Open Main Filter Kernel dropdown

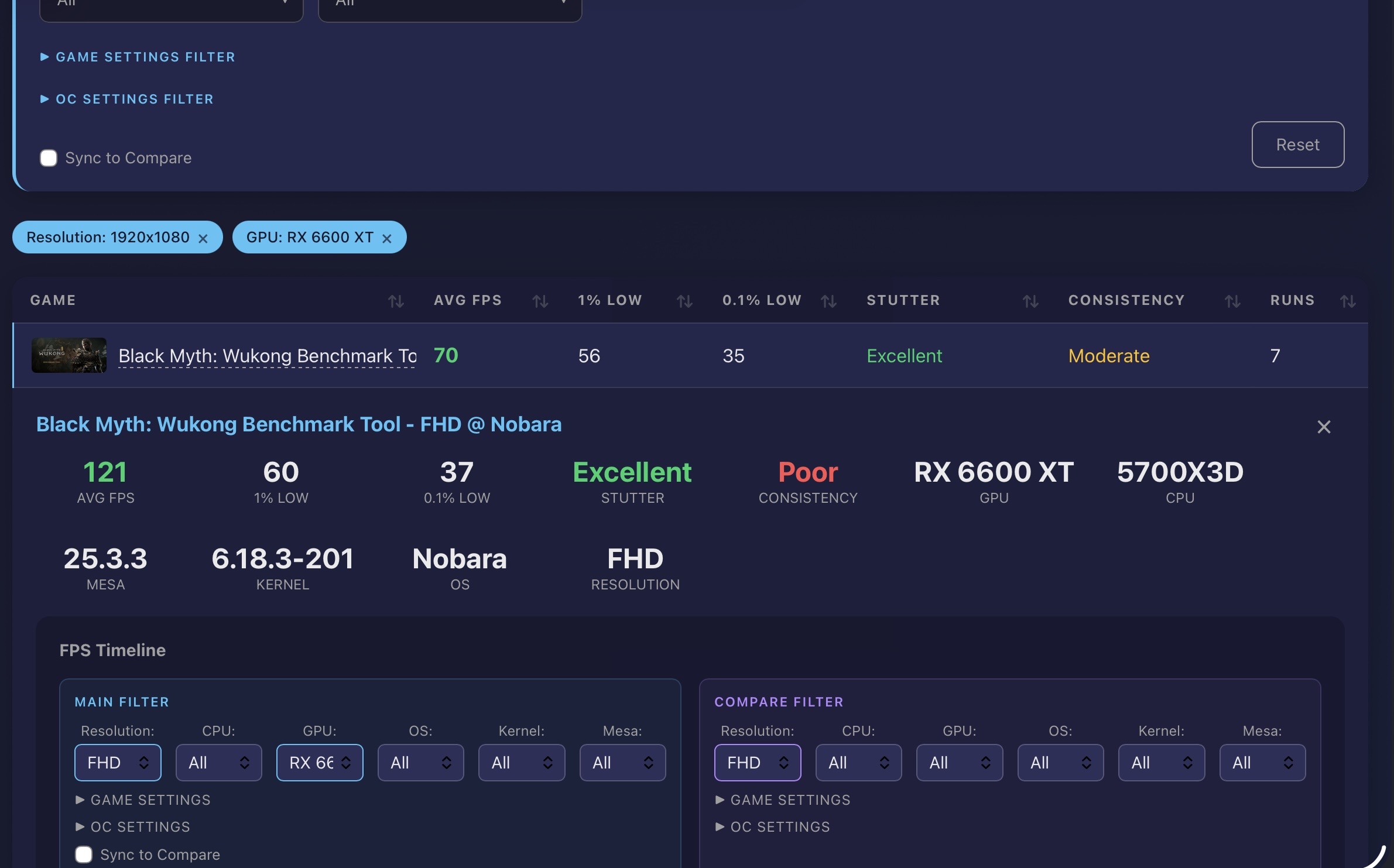point(521,763)
